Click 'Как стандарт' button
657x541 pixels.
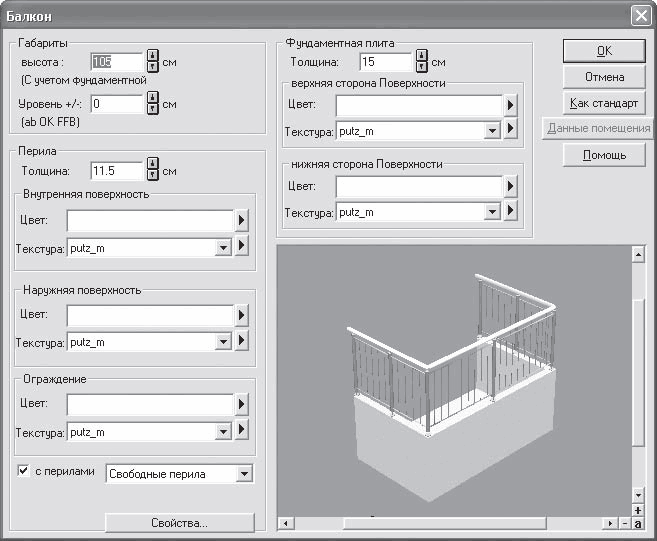604,103
